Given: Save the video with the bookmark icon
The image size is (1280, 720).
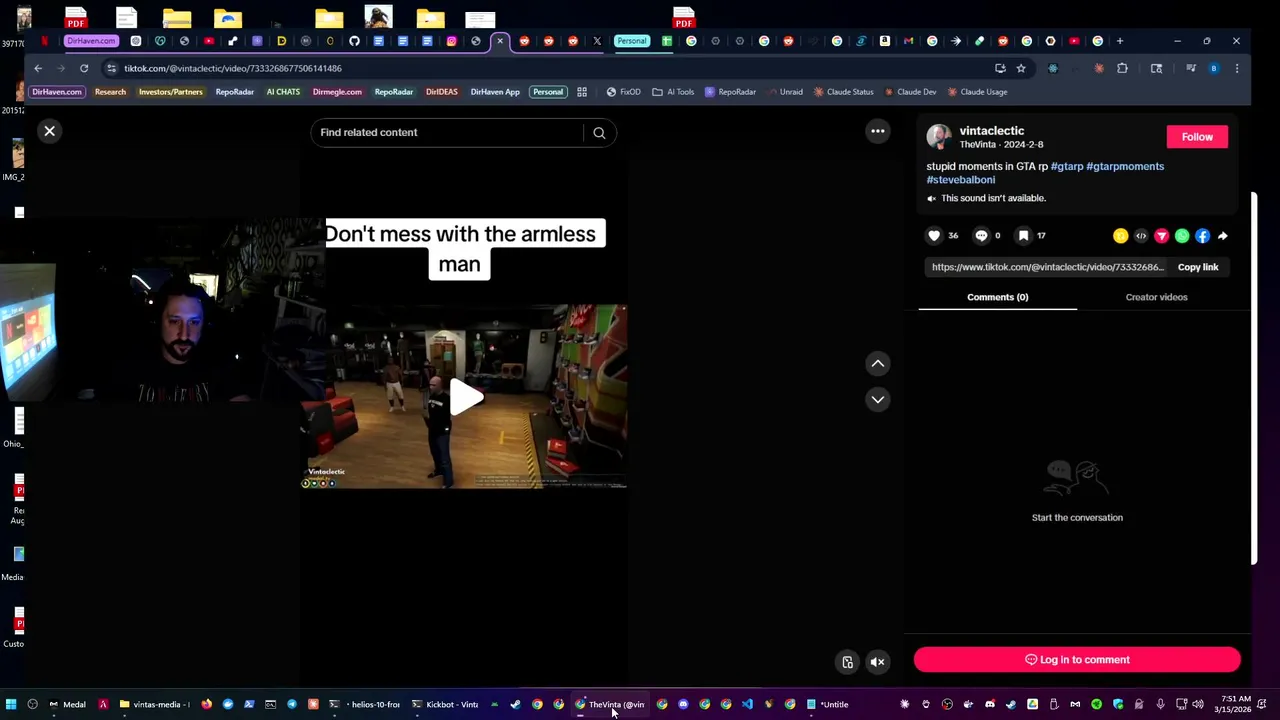Looking at the screenshot, I should pos(1023,236).
